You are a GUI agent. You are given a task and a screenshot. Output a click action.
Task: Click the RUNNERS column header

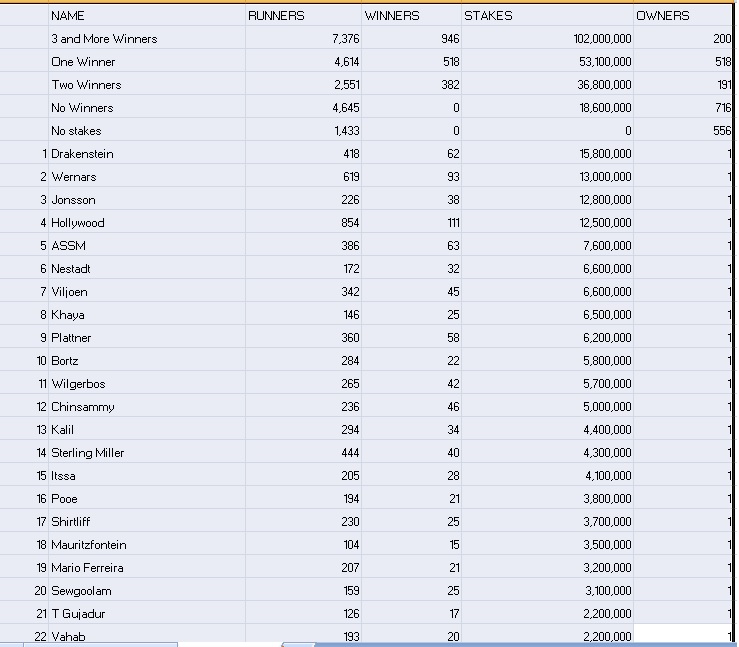(276, 16)
